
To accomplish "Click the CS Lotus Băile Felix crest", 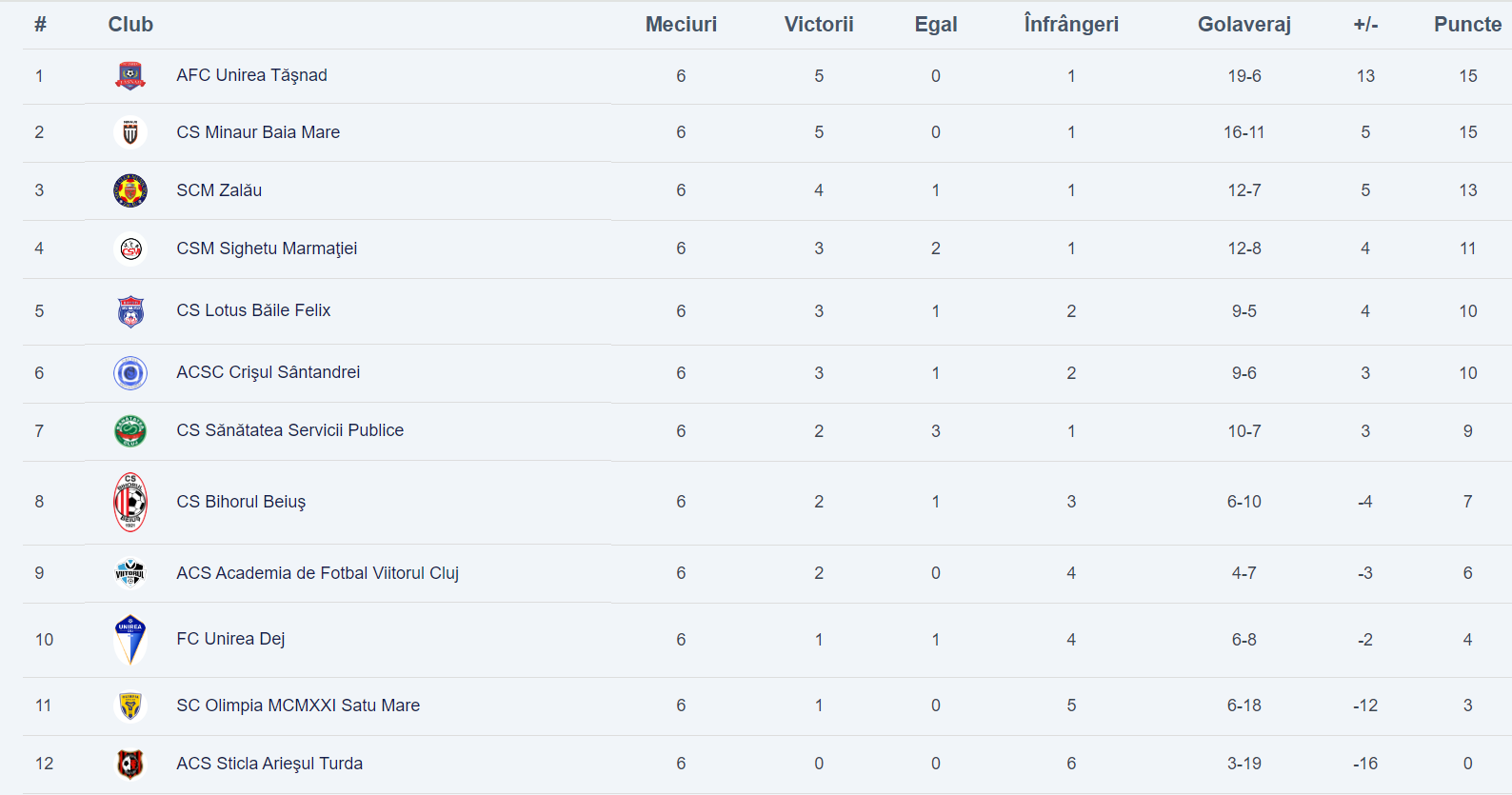I will click(x=130, y=311).
